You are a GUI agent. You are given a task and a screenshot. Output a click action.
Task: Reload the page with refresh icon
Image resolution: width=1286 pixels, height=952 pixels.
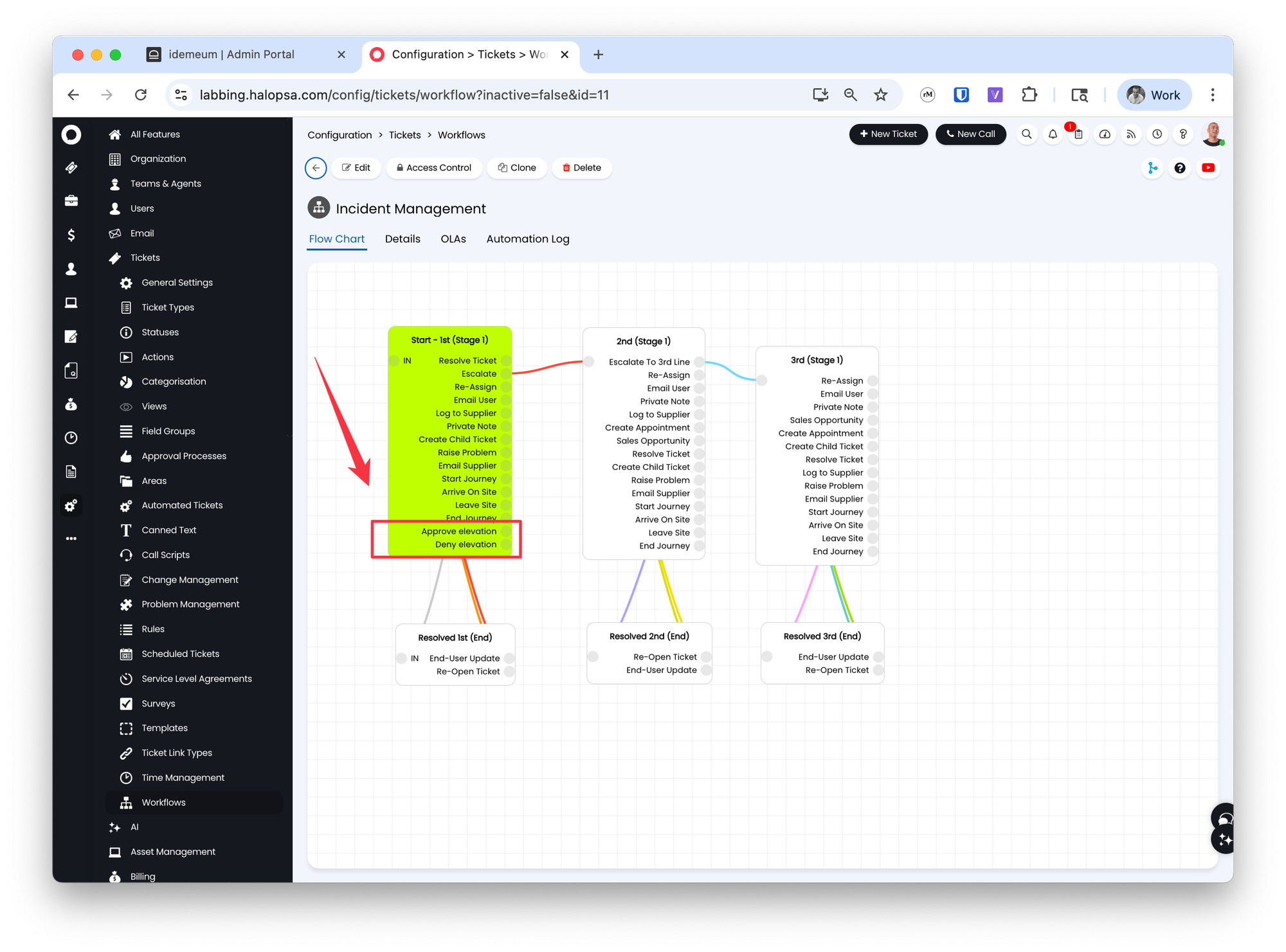coord(141,95)
